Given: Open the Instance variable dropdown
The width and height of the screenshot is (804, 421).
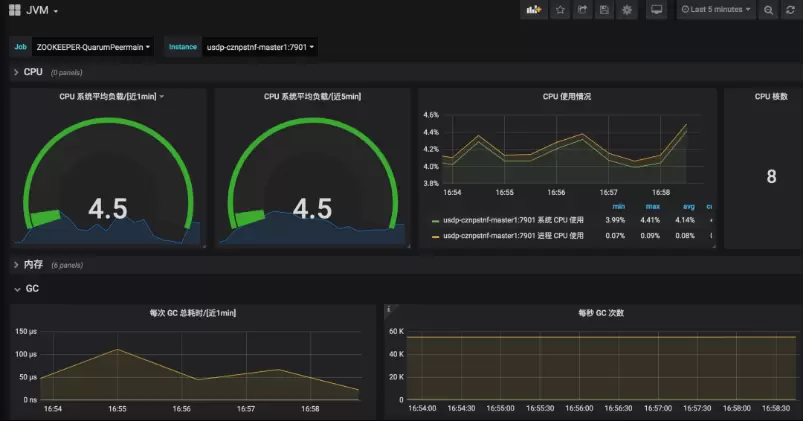Looking at the screenshot, I should [260, 47].
